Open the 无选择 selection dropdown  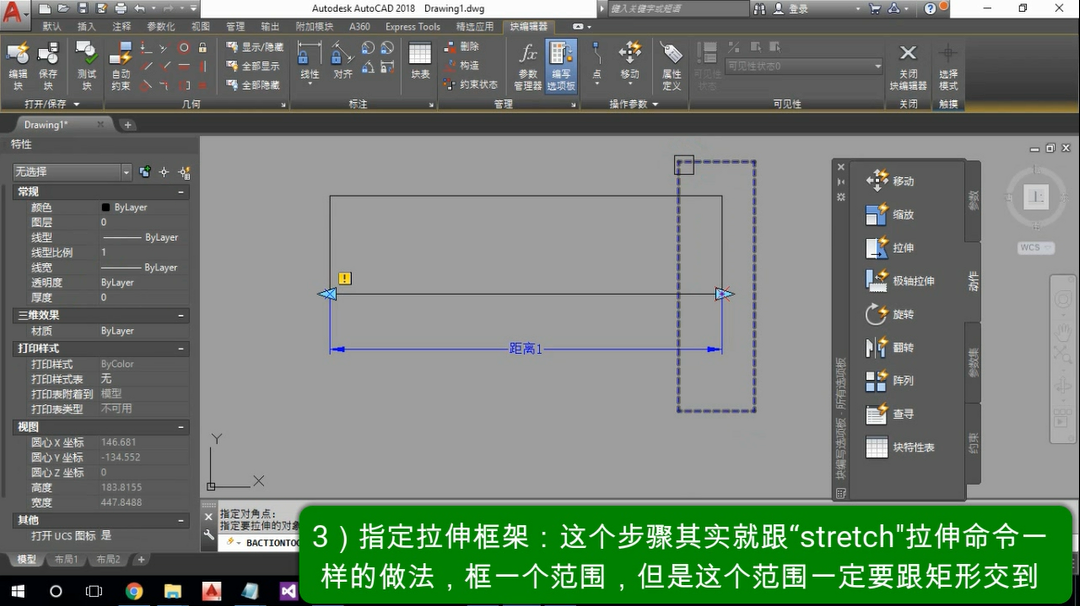click(x=72, y=172)
